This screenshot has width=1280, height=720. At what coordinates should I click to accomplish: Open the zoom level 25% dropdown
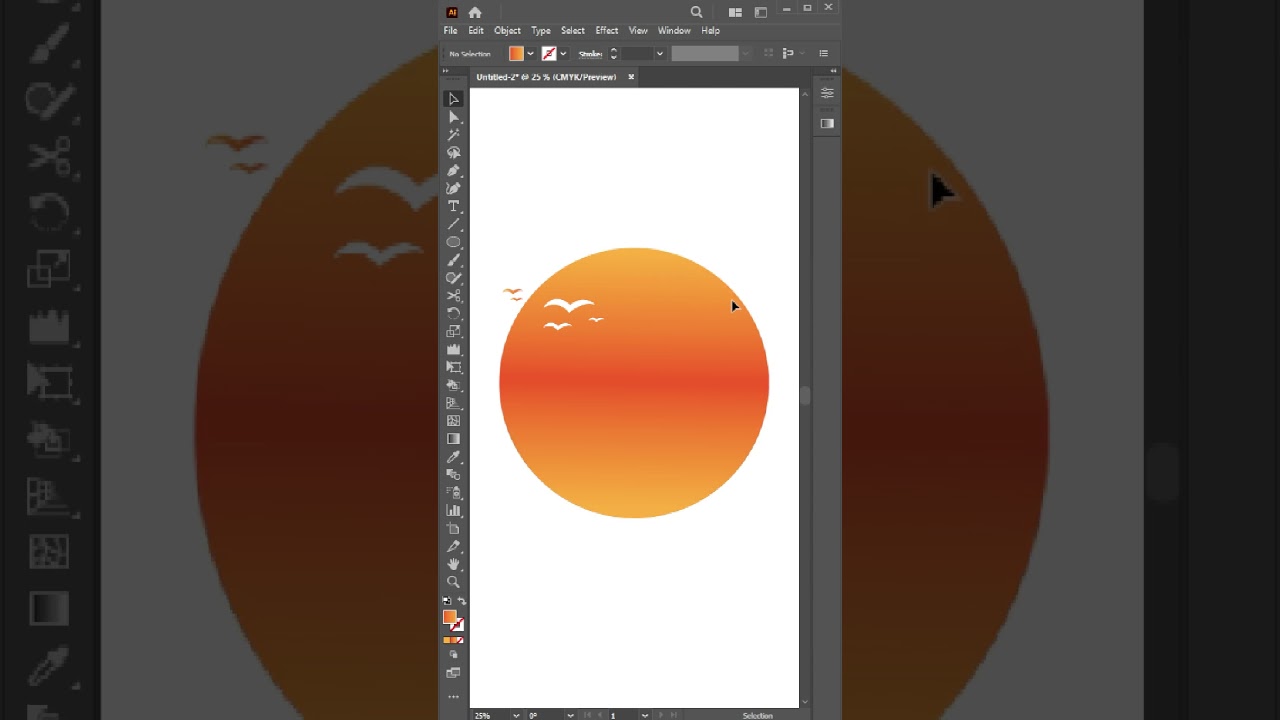pyautogui.click(x=516, y=715)
